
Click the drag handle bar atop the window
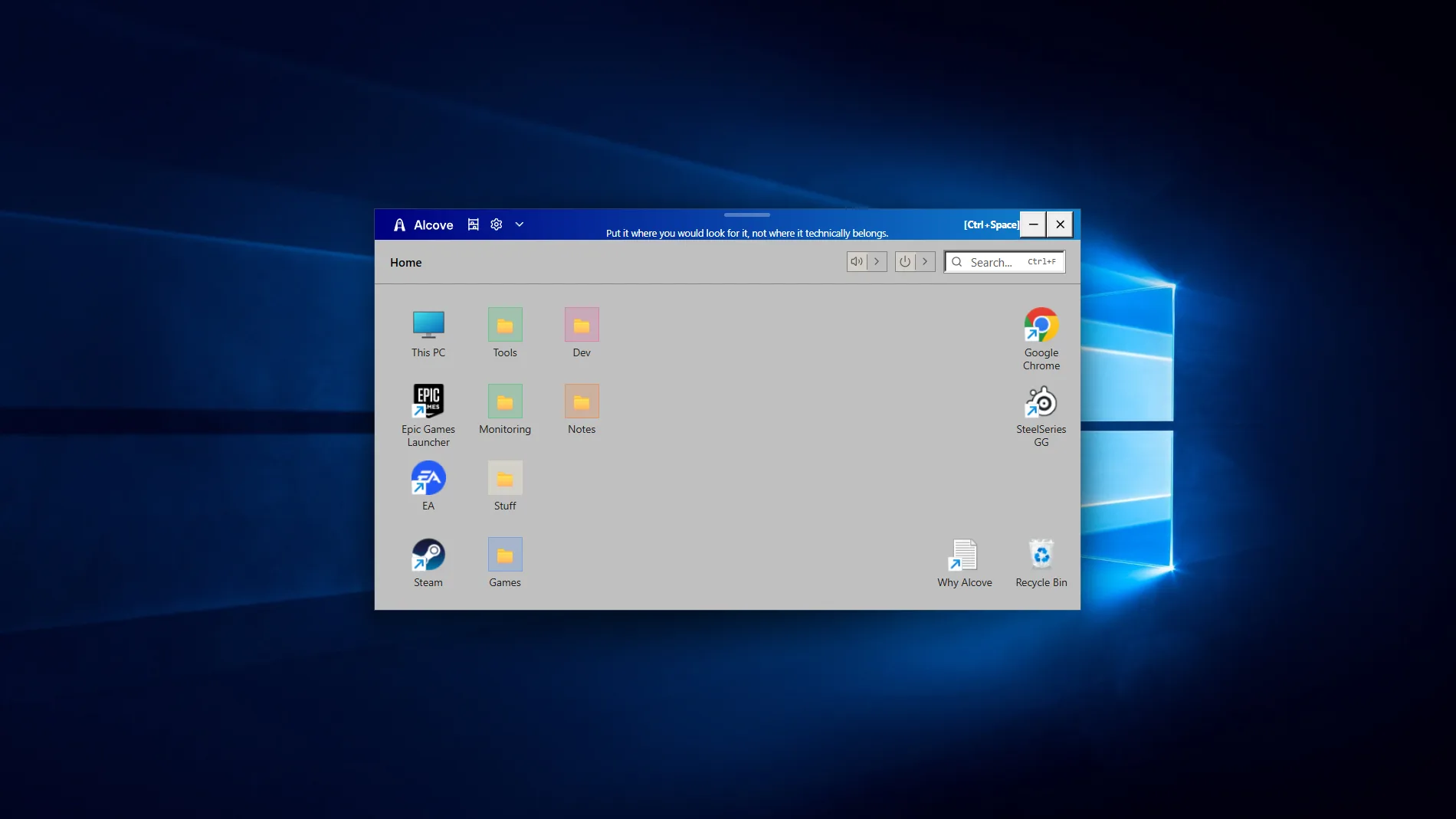coord(747,215)
